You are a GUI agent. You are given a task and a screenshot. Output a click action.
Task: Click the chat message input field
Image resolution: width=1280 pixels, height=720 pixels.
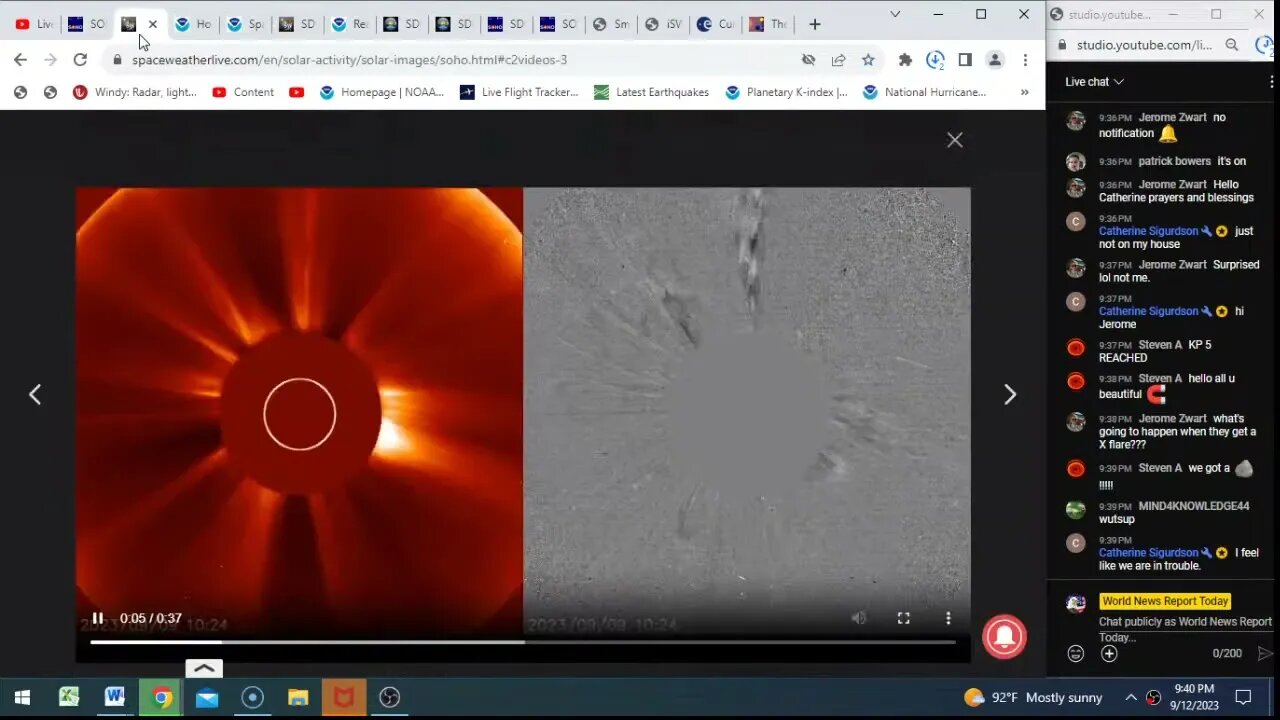pyautogui.click(x=1185, y=629)
